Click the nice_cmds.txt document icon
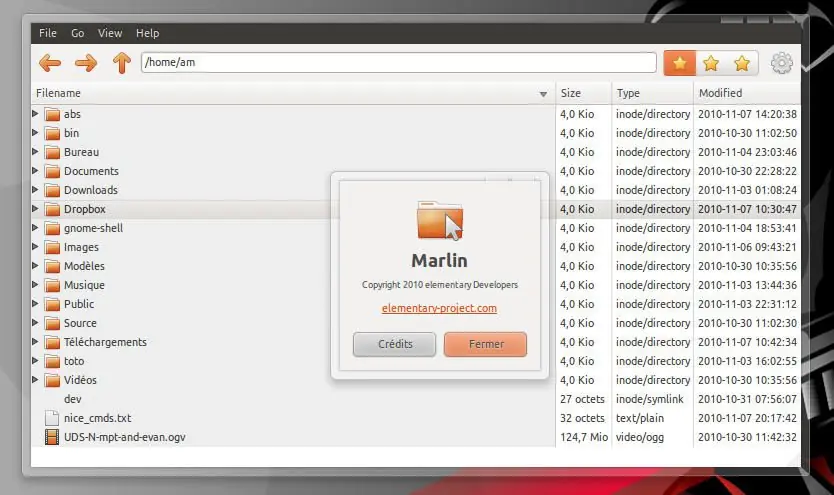Image resolution: width=834 pixels, height=495 pixels. coord(52,418)
